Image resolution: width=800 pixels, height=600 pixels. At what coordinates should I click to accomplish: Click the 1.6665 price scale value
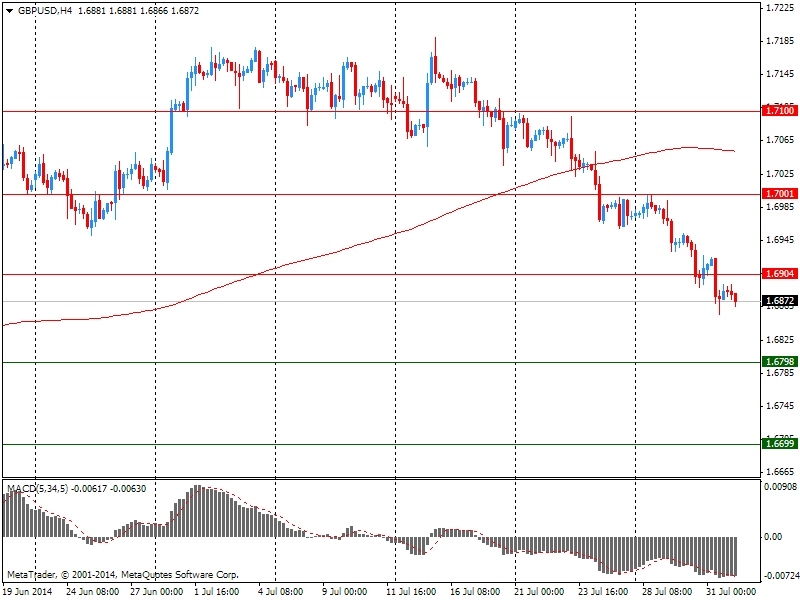point(781,472)
